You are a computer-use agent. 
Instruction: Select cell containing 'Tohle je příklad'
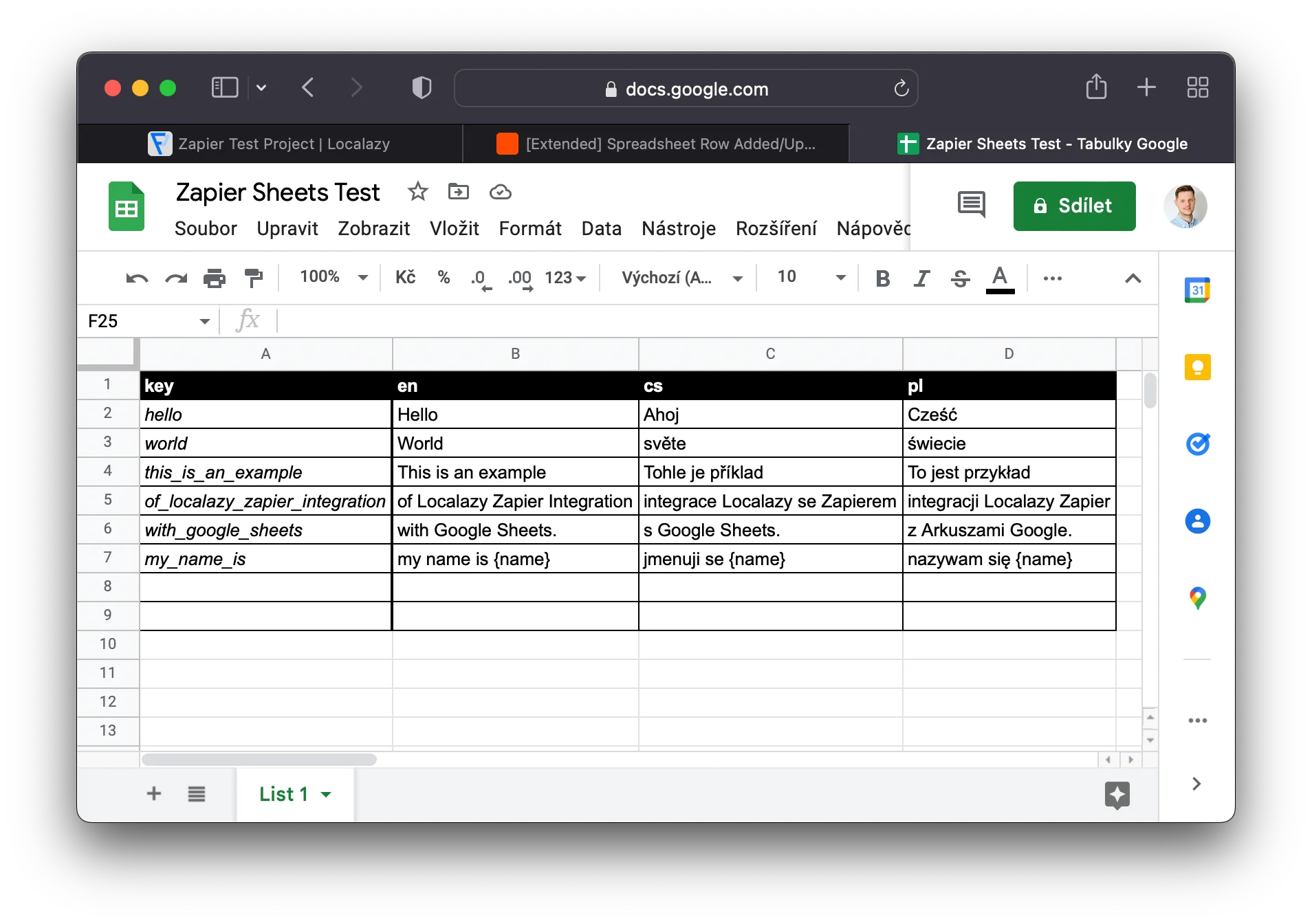[x=770, y=472]
